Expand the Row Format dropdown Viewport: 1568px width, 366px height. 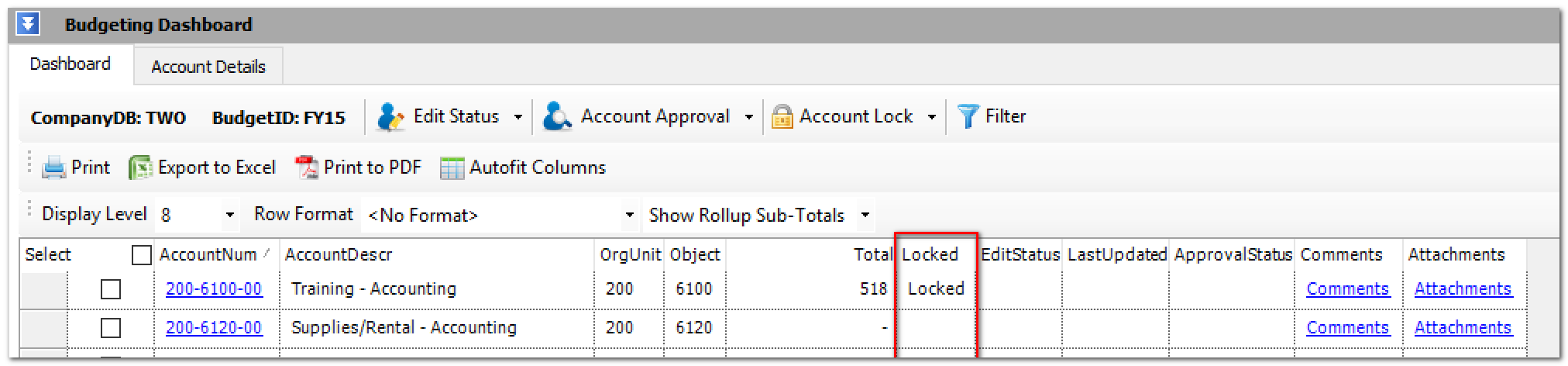click(x=629, y=216)
